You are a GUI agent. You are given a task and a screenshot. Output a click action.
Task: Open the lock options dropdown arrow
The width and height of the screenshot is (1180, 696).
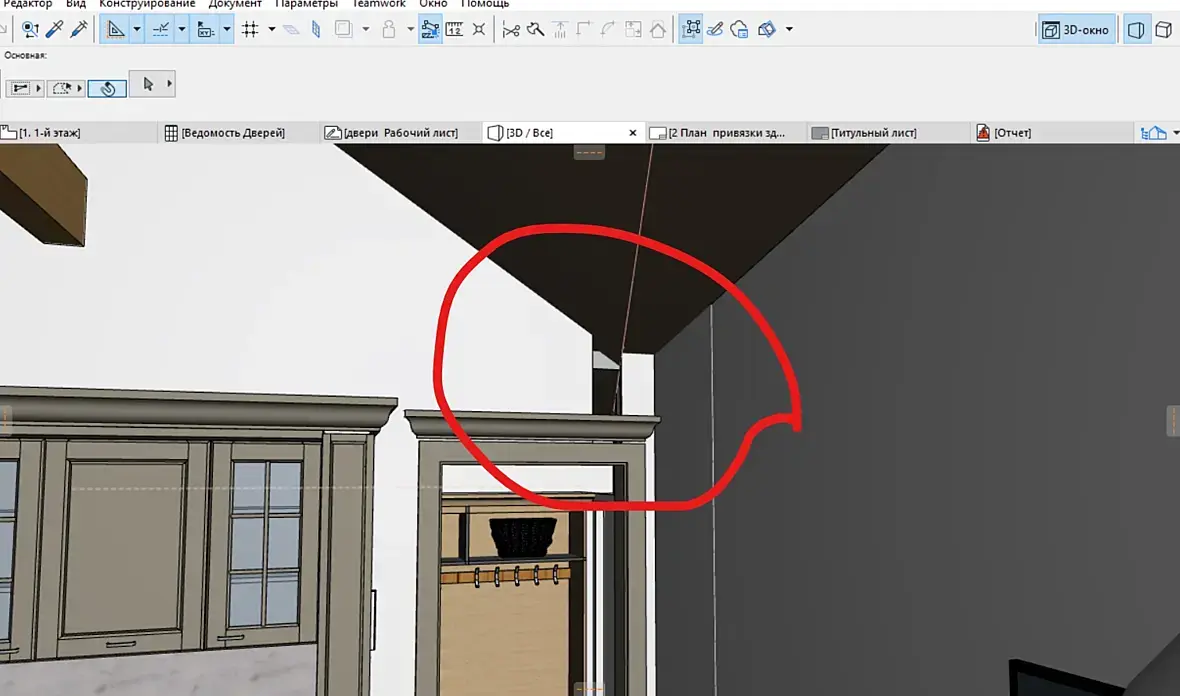point(410,29)
